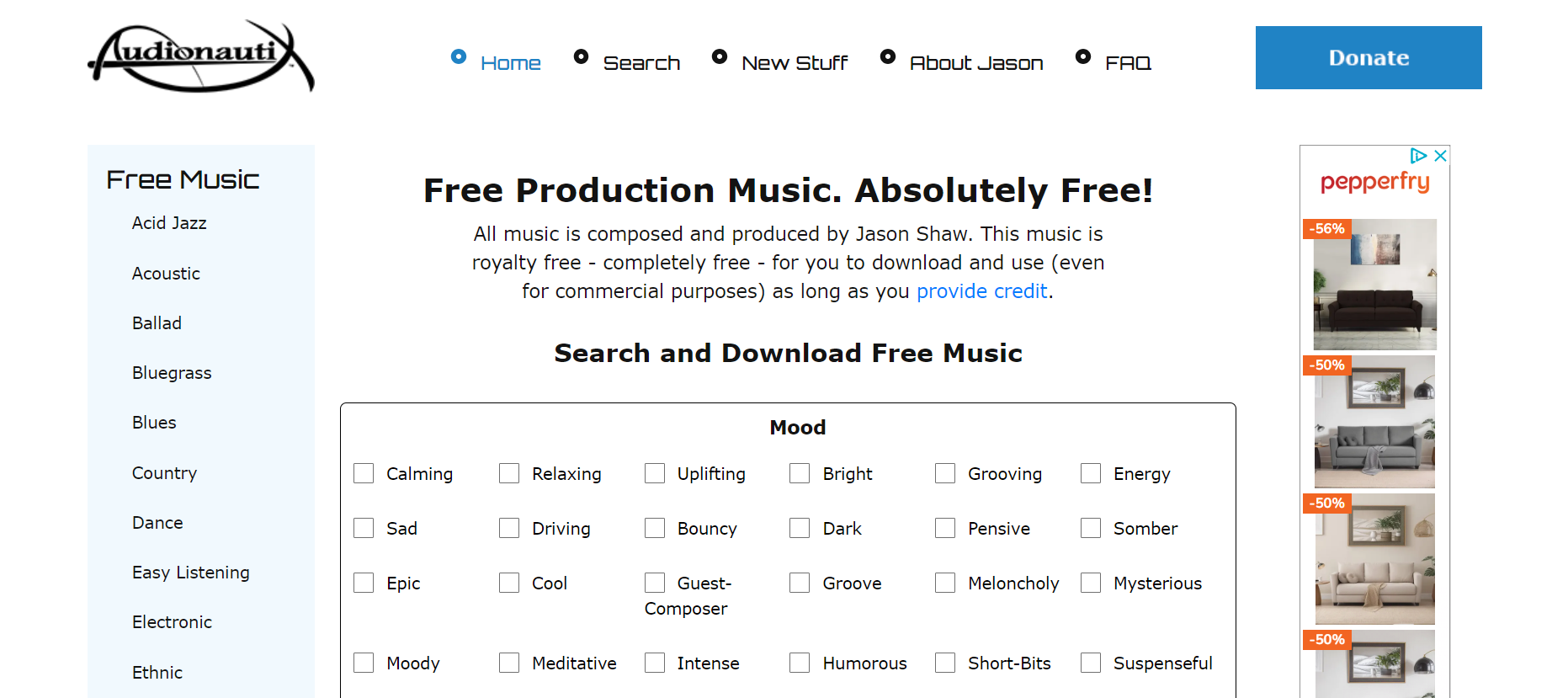Enable the Driving mood checkbox
The image size is (1568, 698).
509,528
